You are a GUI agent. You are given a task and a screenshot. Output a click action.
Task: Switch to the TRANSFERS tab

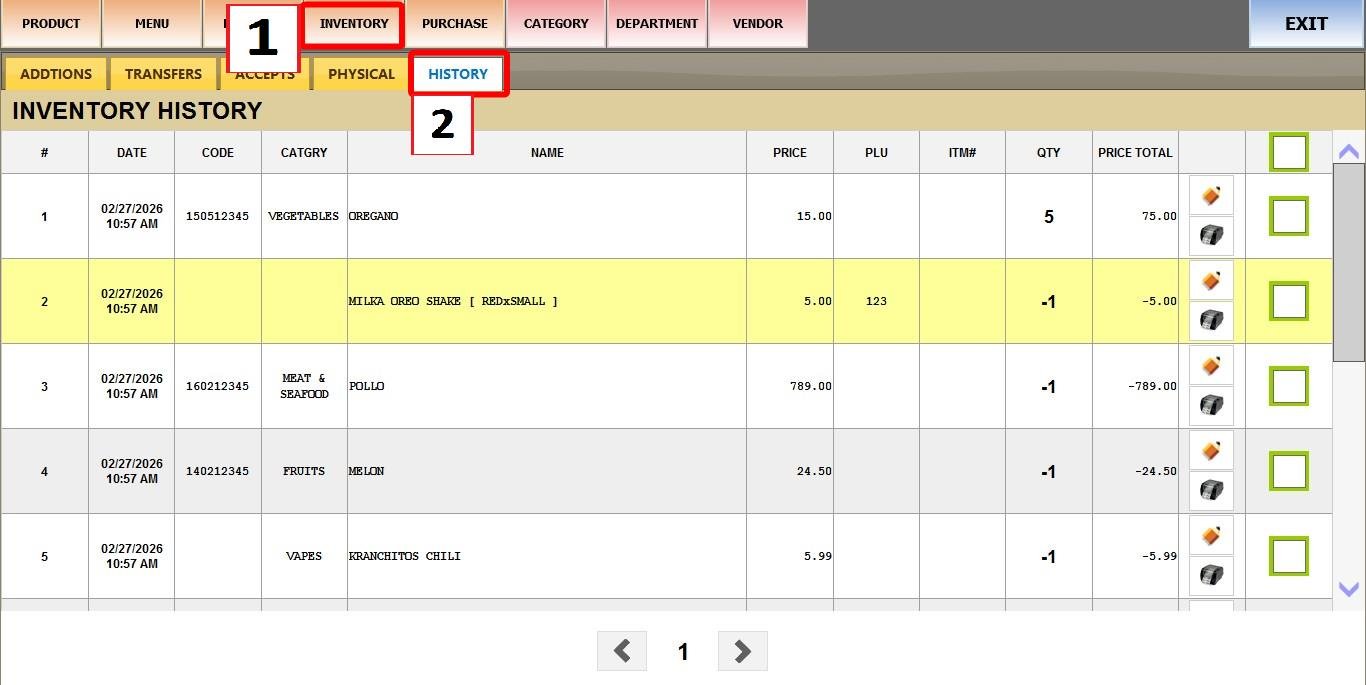[163, 74]
